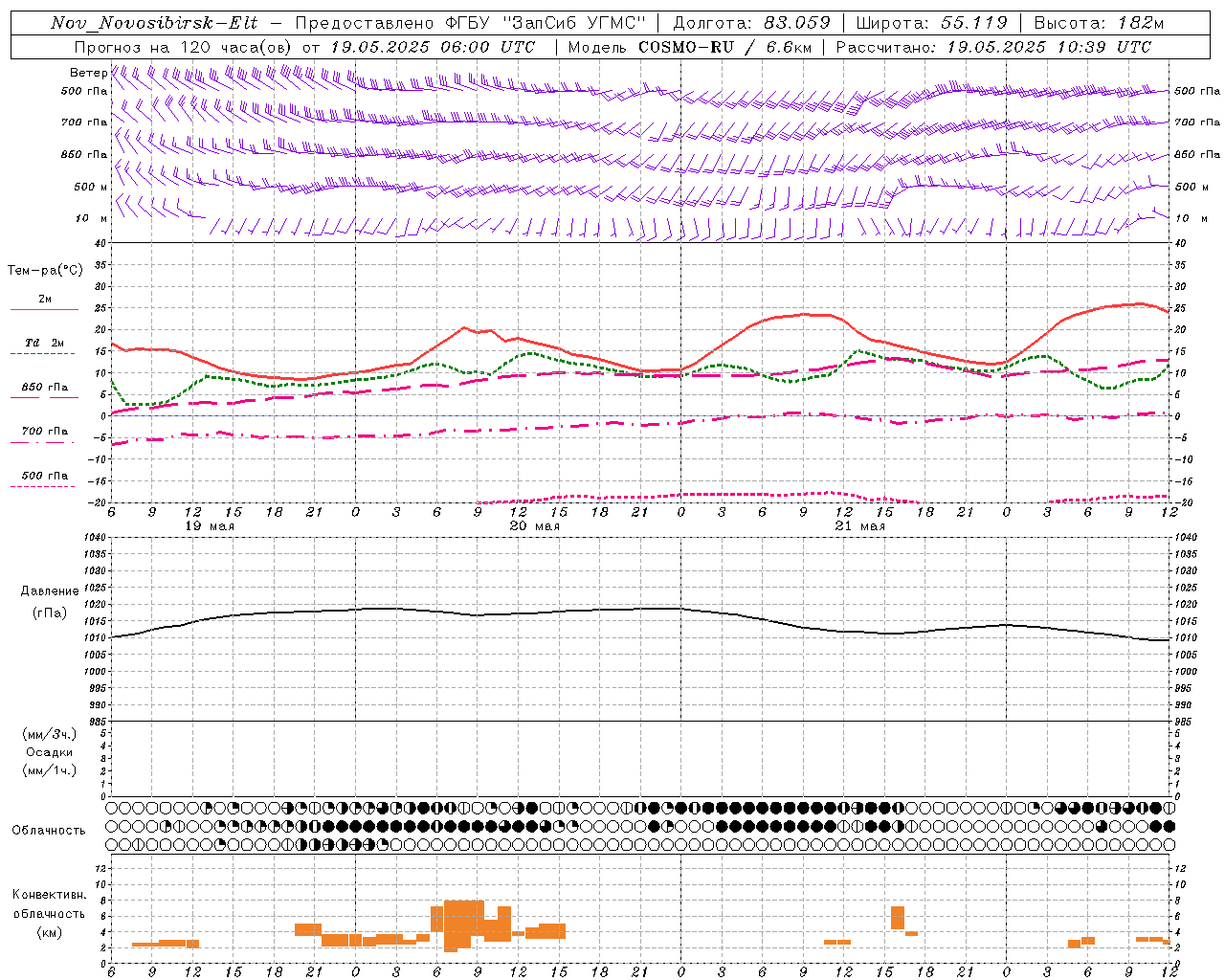Click the (гПа) unit under Давление
Image resolution: width=1225 pixels, height=980 pixels.
coord(50,613)
